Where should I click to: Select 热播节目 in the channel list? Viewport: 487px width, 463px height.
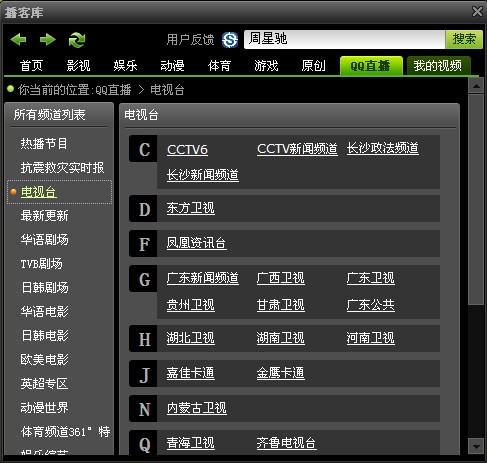(x=44, y=144)
